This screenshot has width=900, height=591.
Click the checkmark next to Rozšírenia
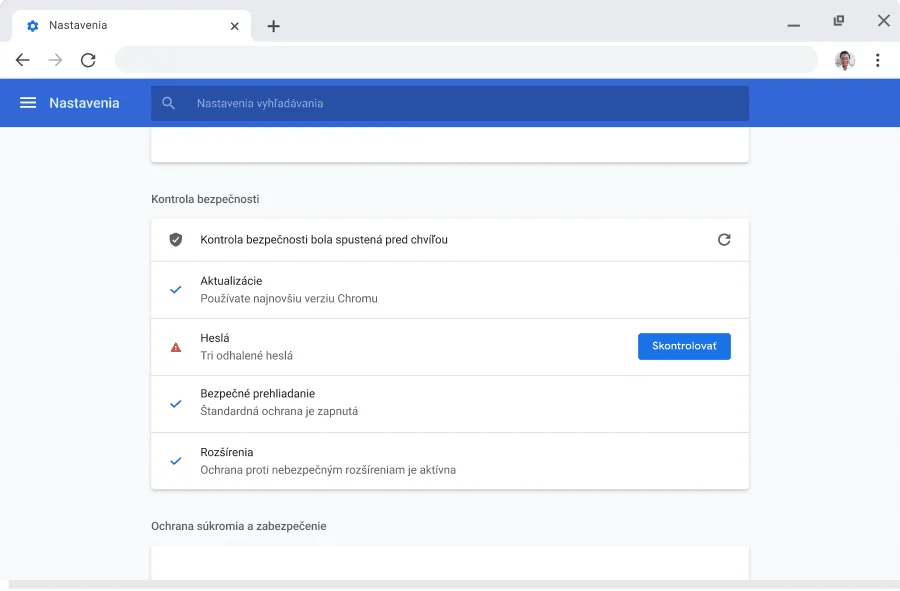coord(176,461)
